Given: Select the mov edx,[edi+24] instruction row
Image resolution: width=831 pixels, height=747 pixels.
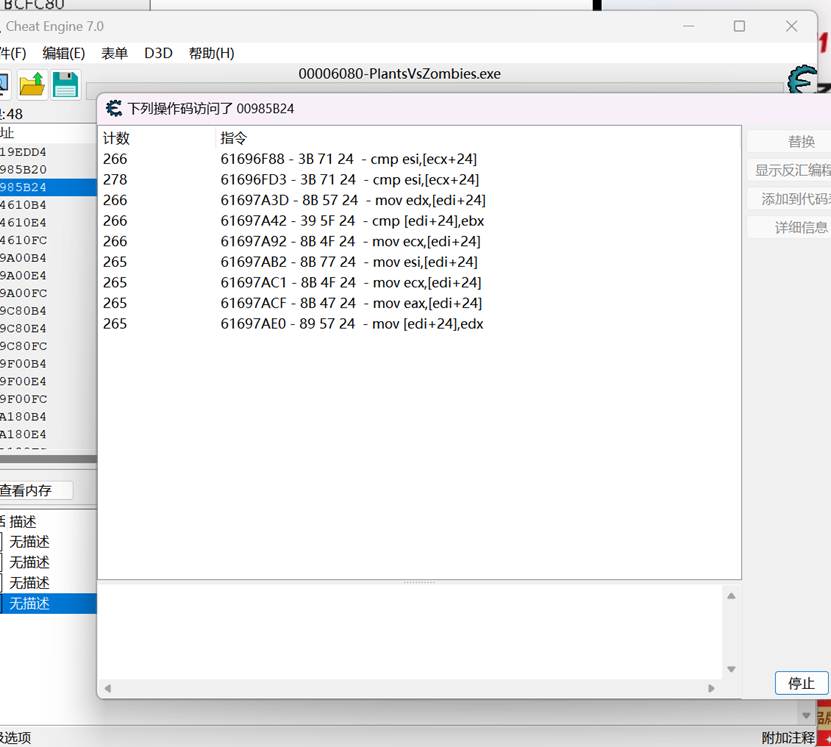Looking at the screenshot, I should click(x=419, y=200).
